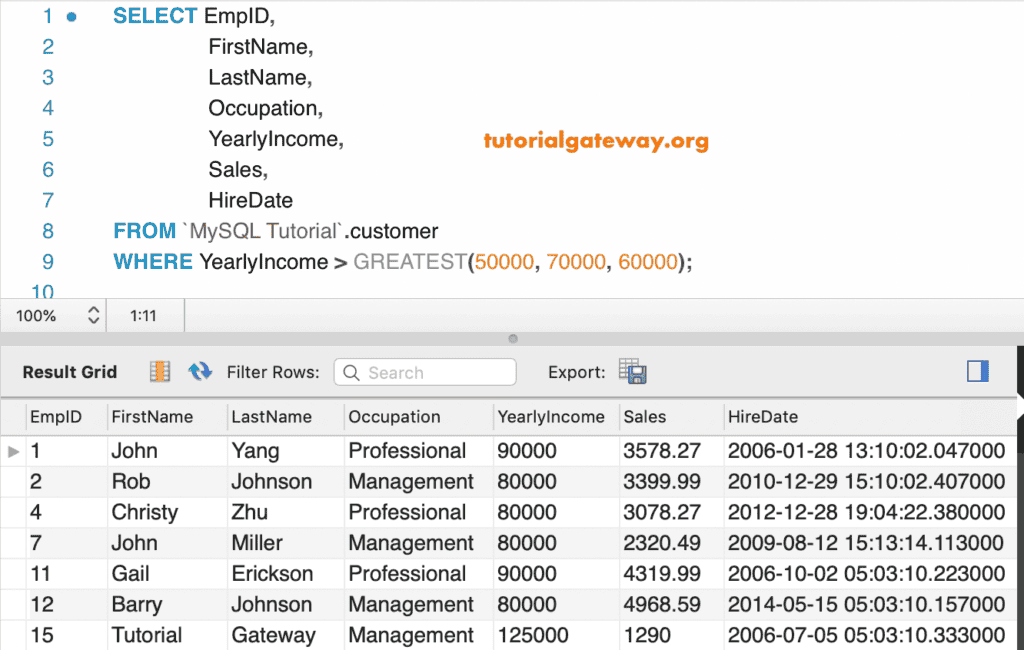This screenshot has height=650, width=1024.
Task: Click the WHERE keyword on line 9
Action: pos(153,261)
